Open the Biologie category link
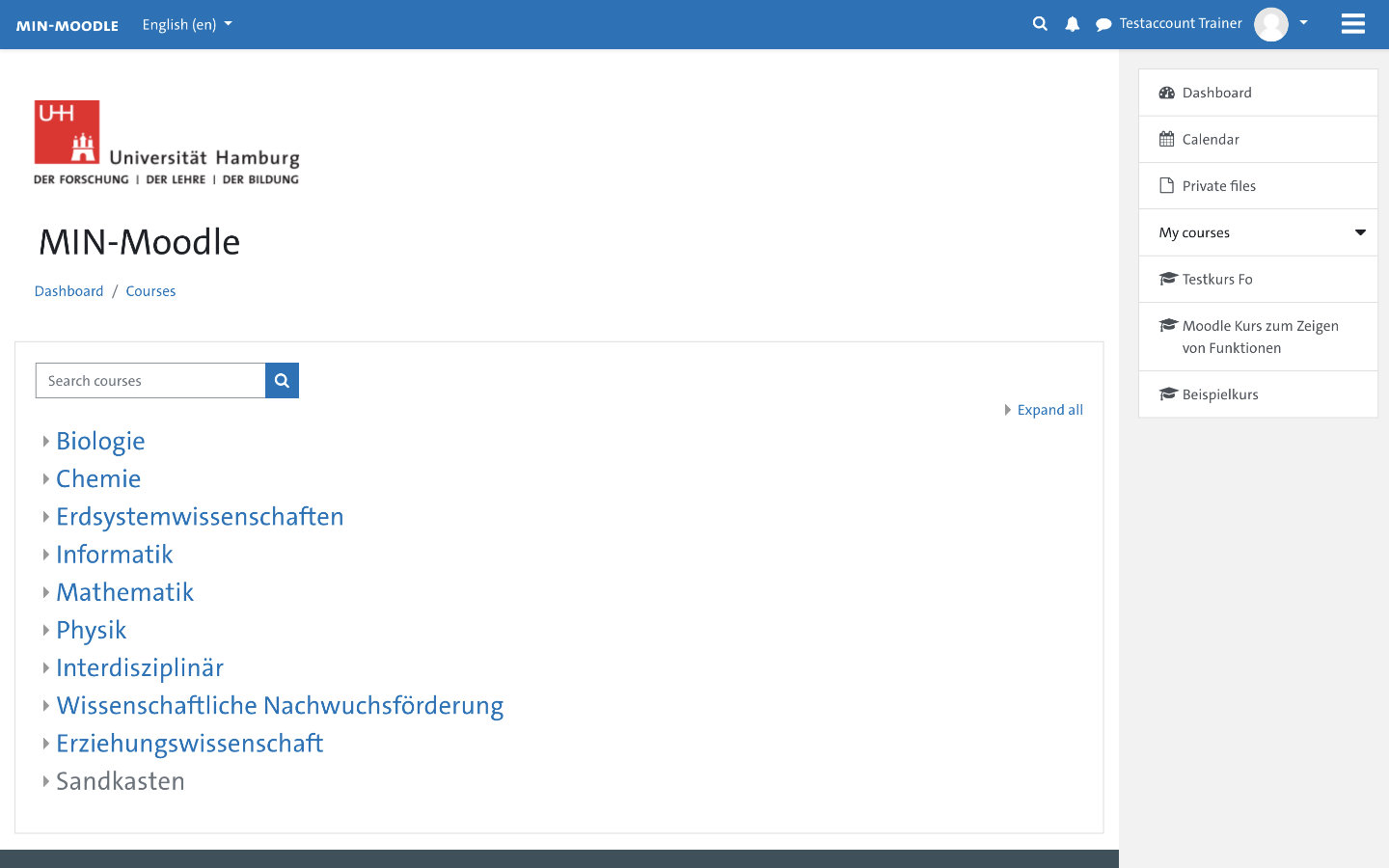This screenshot has width=1389, height=868. click(x=100, y=441)
